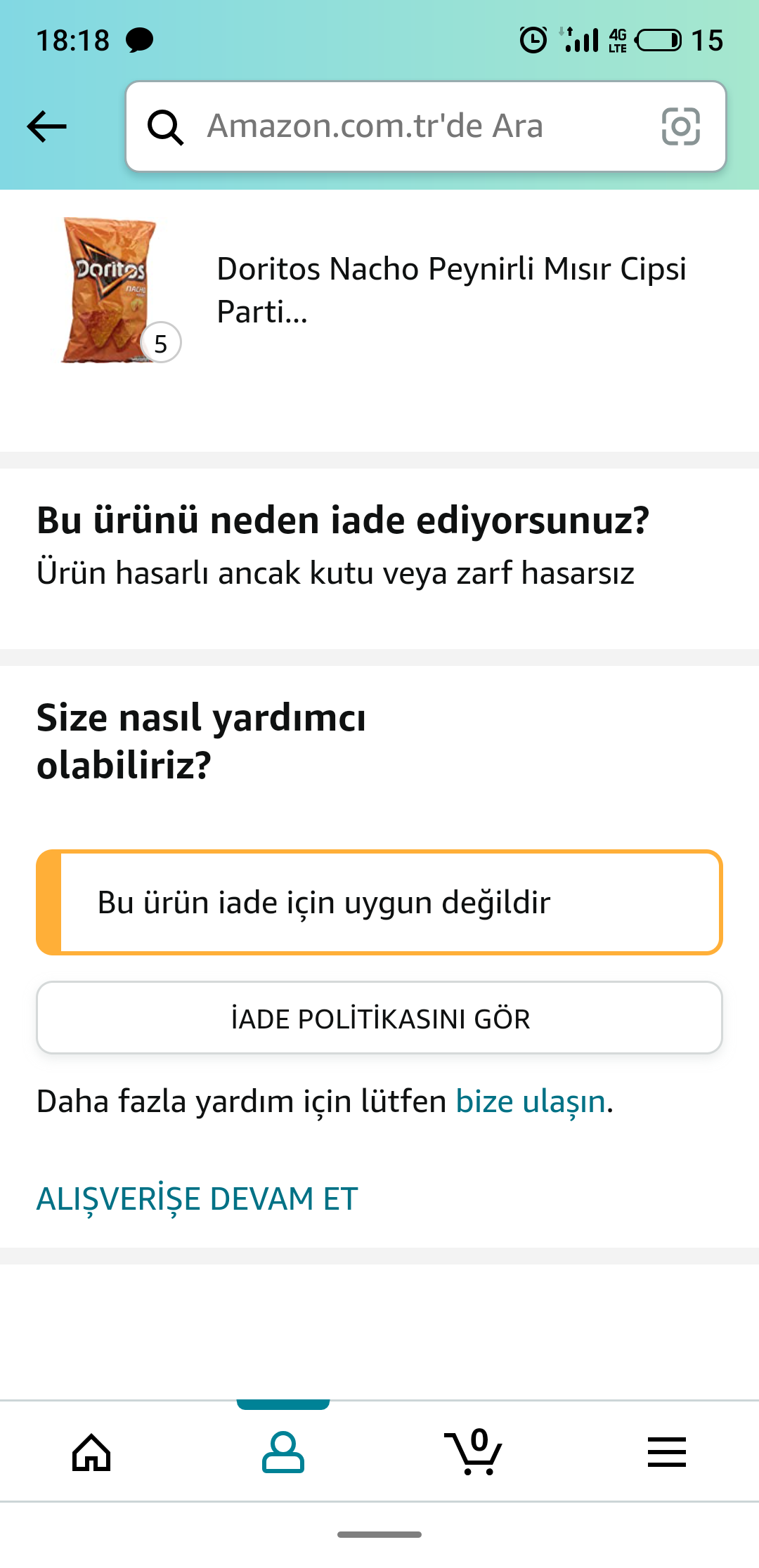Viewport: 759px width, 1568px height.
Task: Tap the messenger notification icon
Action: tap(139, 40)
